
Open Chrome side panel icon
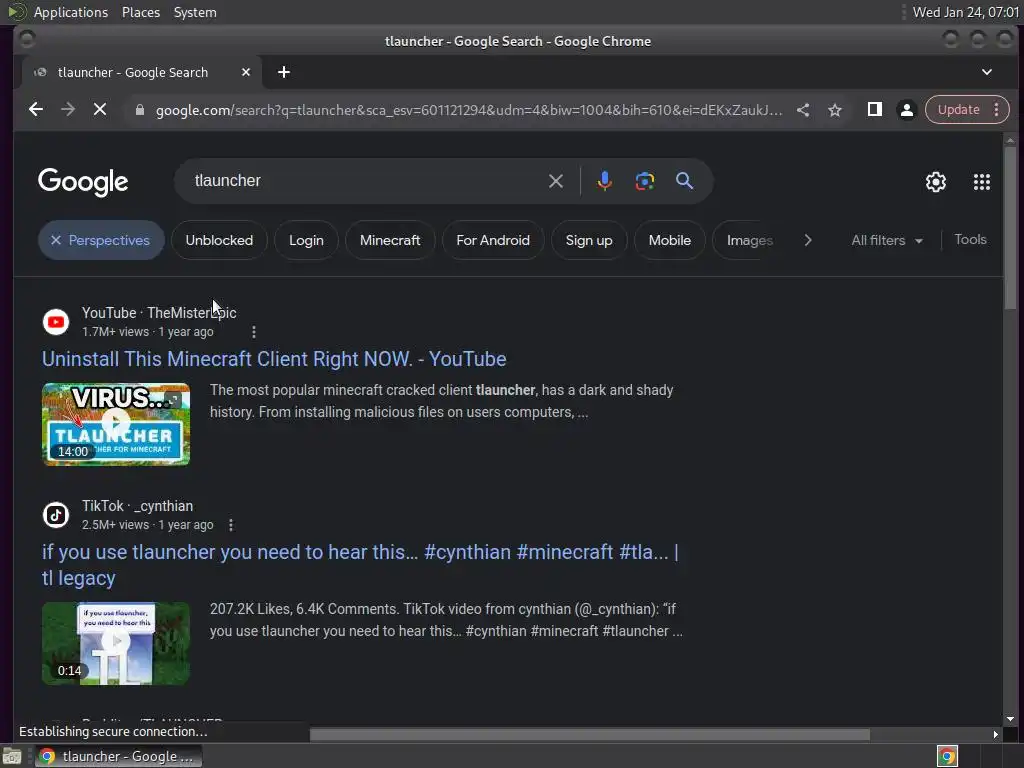point(874,110)
